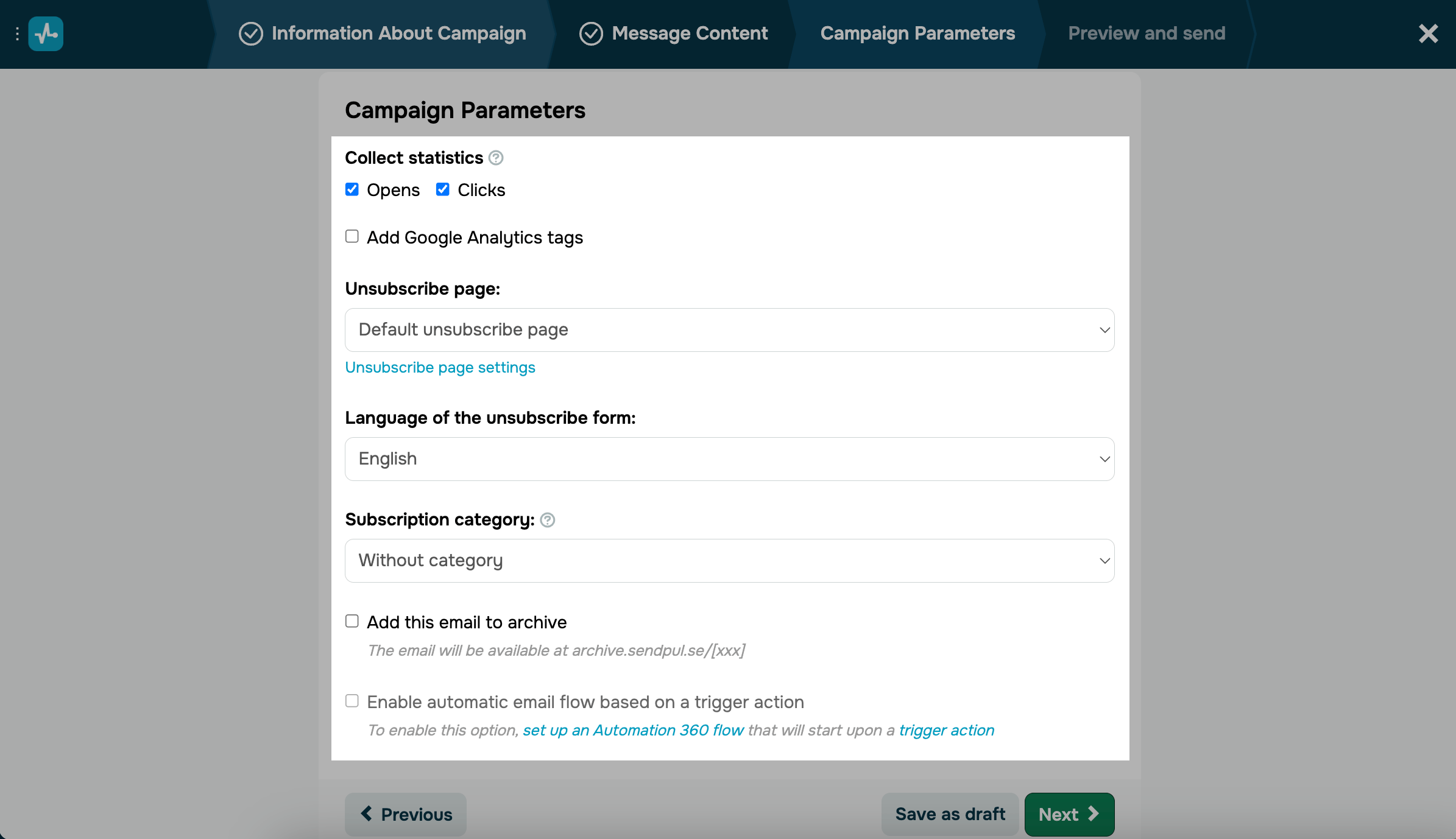The width and height of the screenshot is (1456, 839).
Task: Click Save as draft
Action: click(950, 814)
